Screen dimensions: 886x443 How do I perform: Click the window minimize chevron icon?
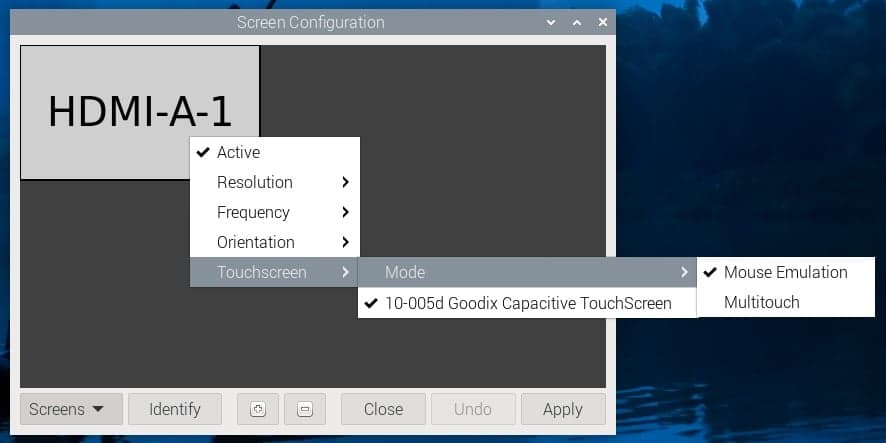tap(551, 23)
